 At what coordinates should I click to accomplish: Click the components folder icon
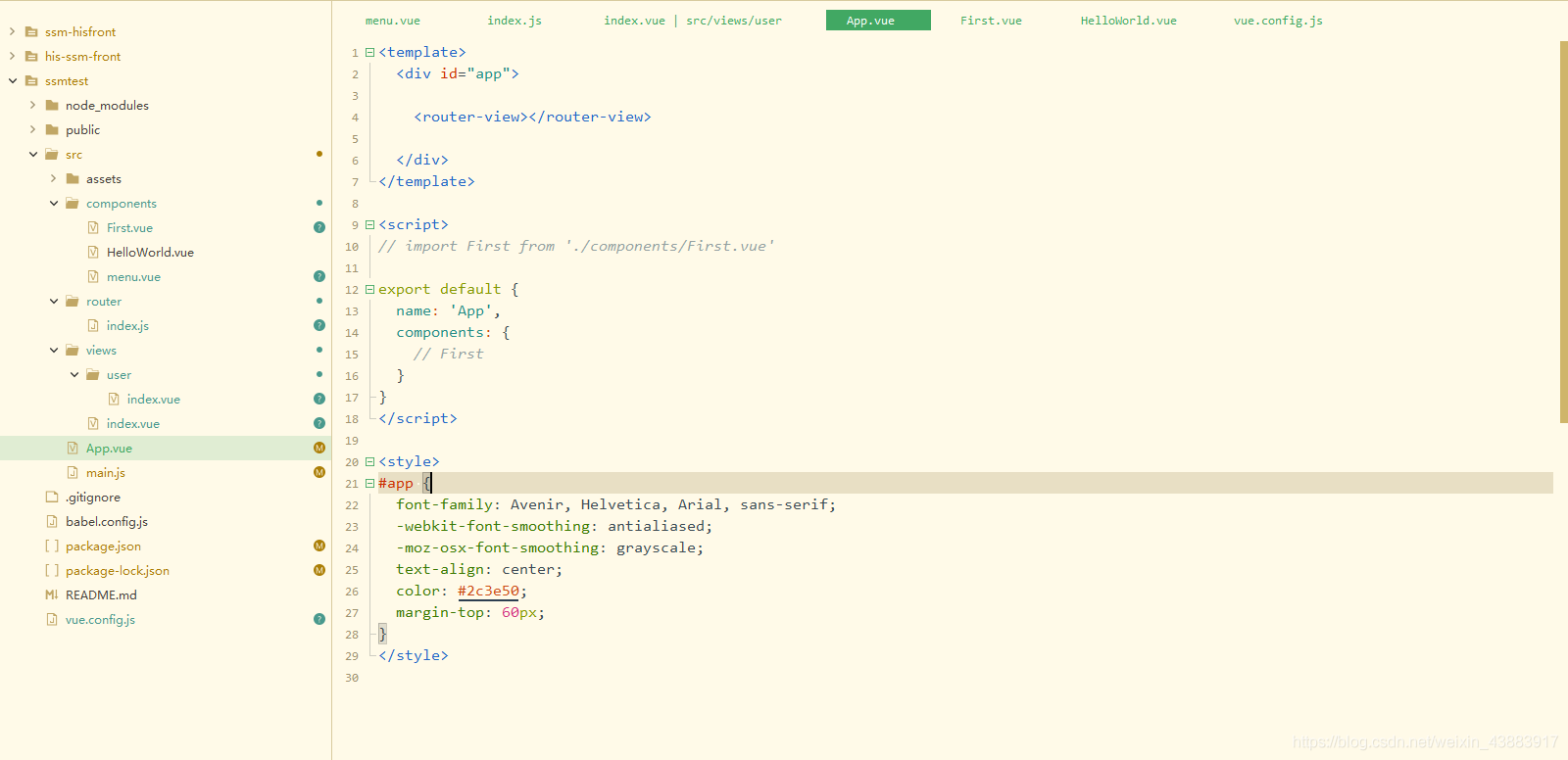pyautogui.click(x=73, y=204)
